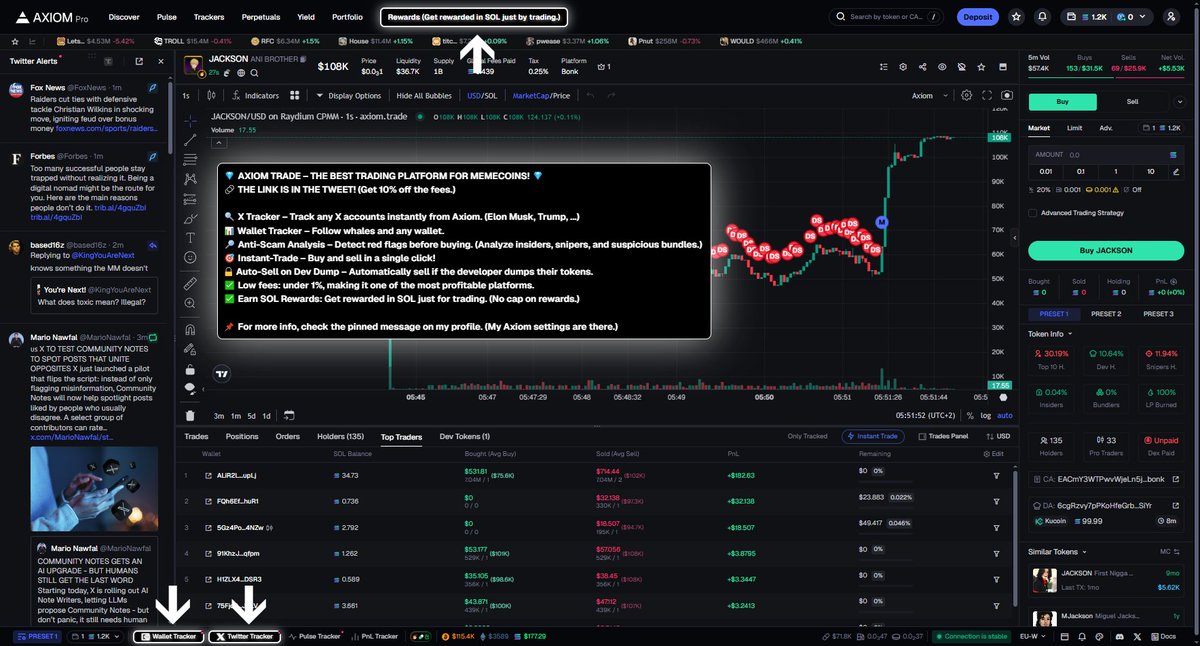Screen dimensions: 1200x646
Task: Open the emoji sticker tool
Action: (x=190, y=257)
